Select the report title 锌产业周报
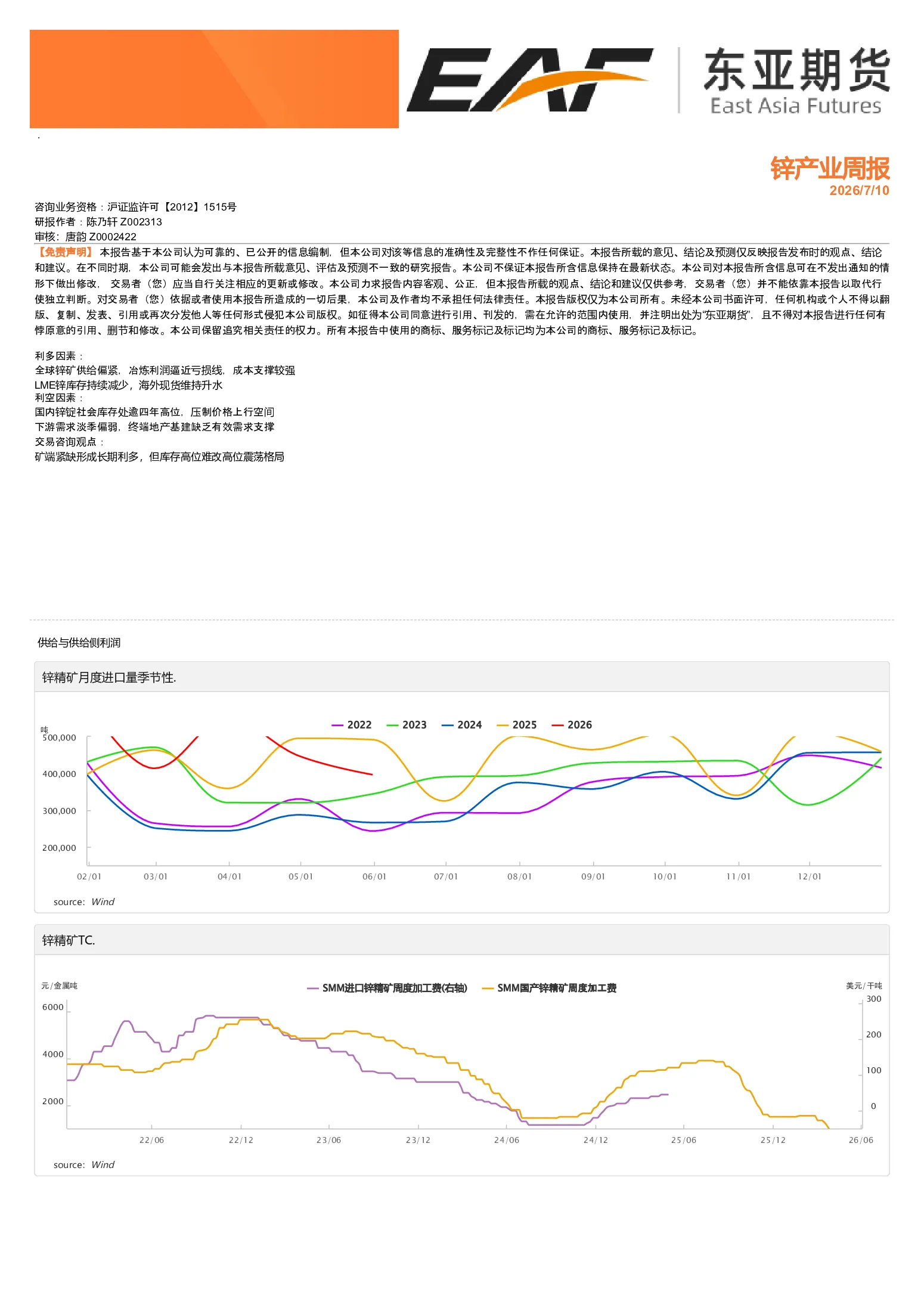Viewport: 924px width, 1295px height. pyautogui.click(x=830, y=168)
